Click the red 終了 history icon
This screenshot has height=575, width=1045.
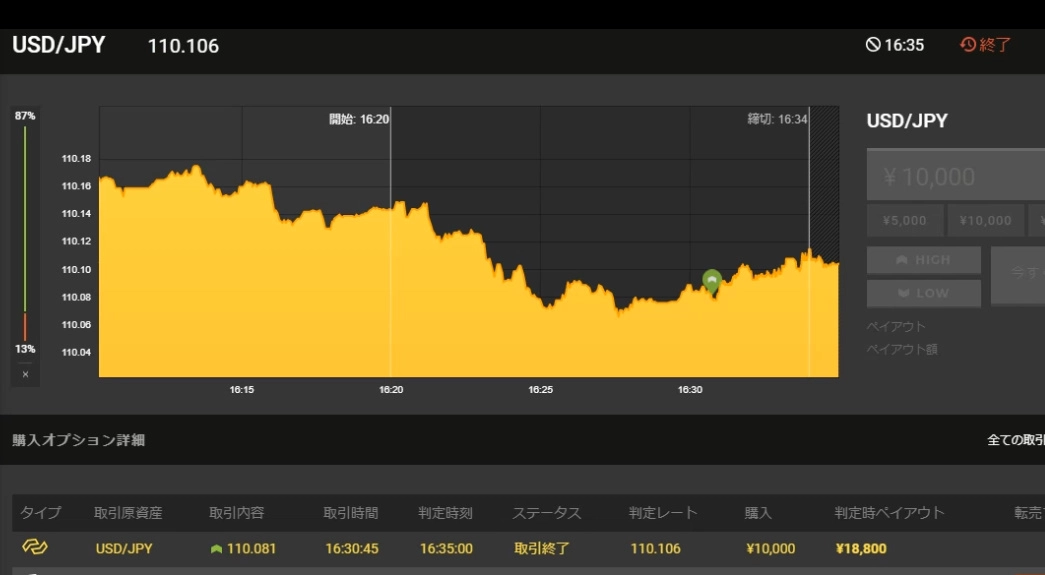968,45
